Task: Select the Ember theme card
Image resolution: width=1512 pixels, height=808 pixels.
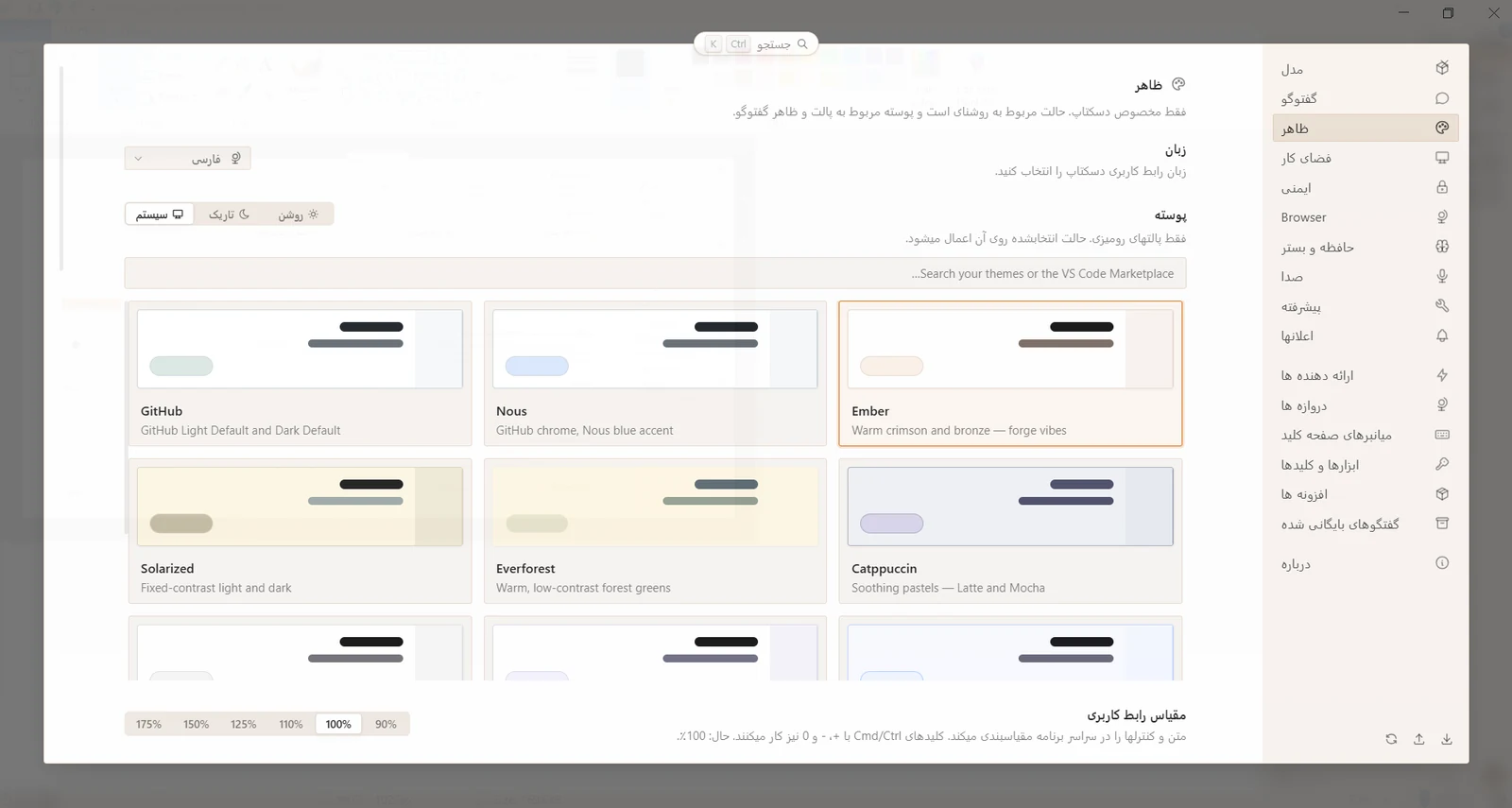Action: pyautogui.click(x=1010, y=373)
